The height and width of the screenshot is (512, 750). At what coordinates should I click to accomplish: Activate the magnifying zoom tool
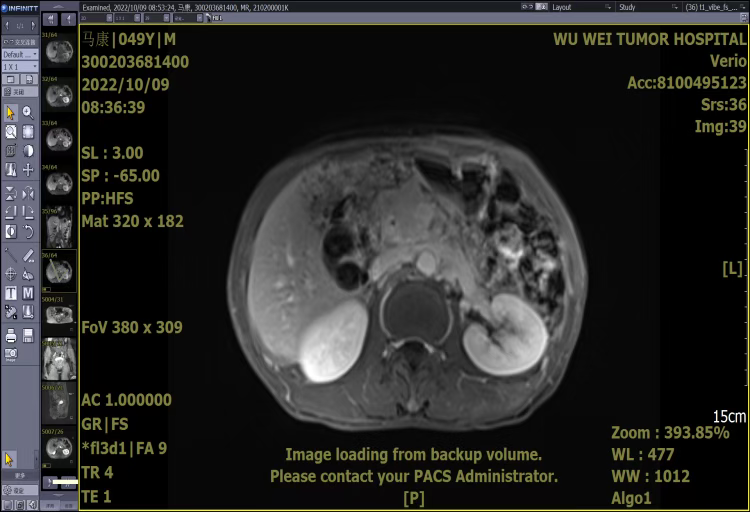coord(28,112)
